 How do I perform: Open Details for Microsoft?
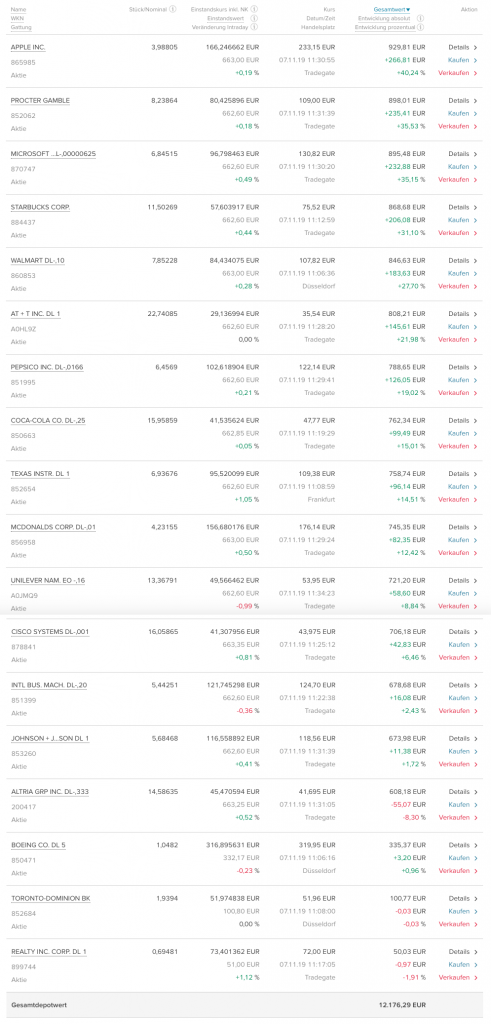click(462, 154)
